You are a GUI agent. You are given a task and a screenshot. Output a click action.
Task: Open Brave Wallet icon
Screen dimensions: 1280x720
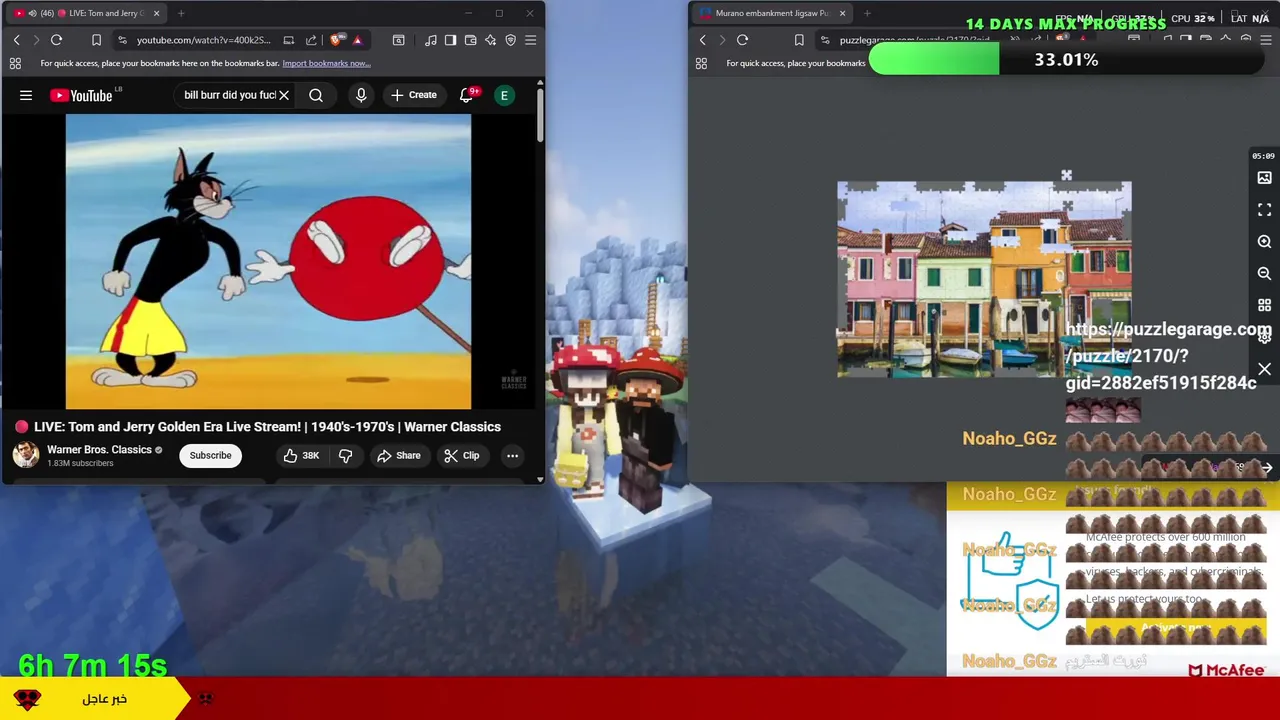point(470,40)
